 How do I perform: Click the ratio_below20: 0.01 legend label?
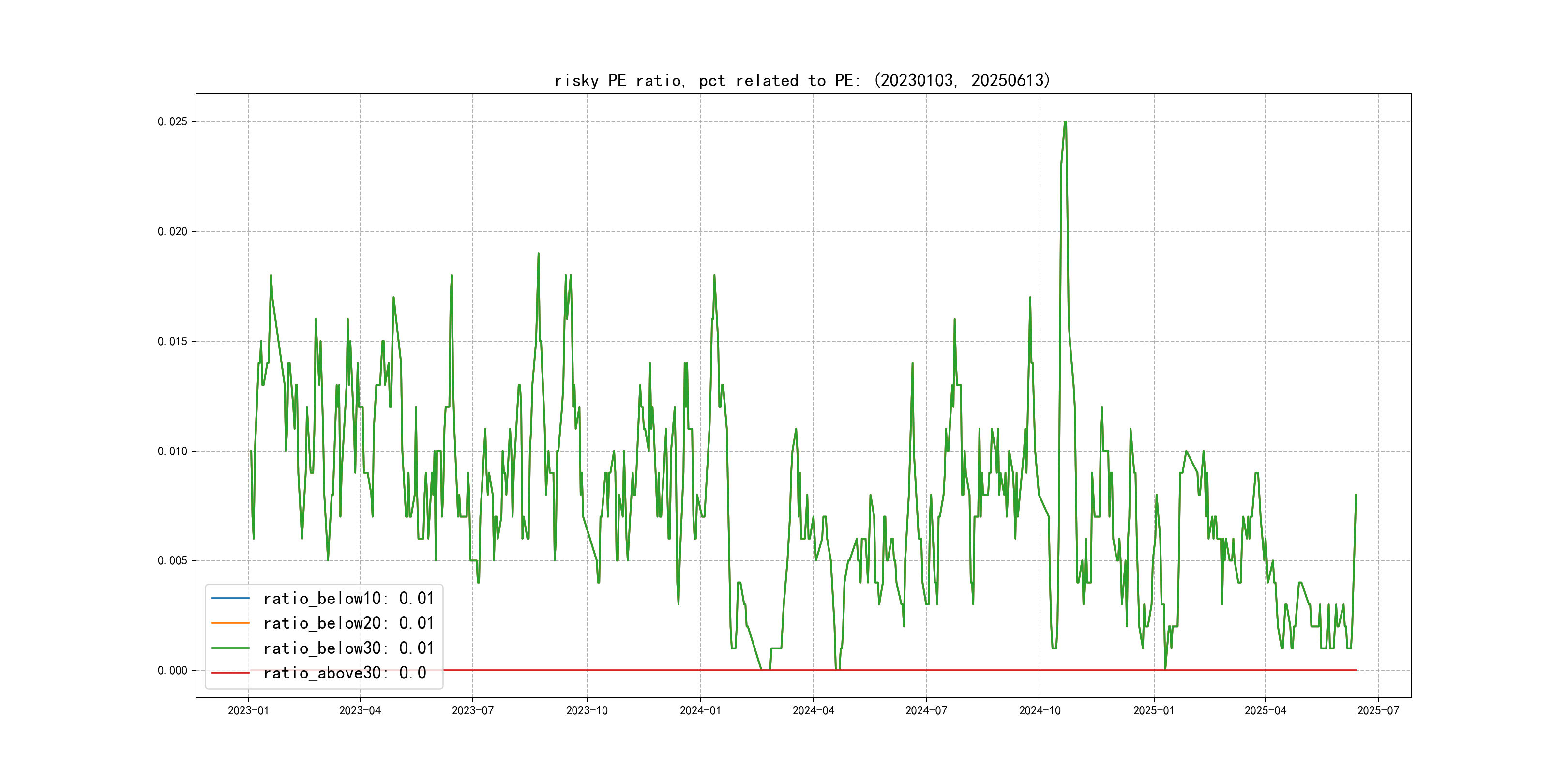348,623
